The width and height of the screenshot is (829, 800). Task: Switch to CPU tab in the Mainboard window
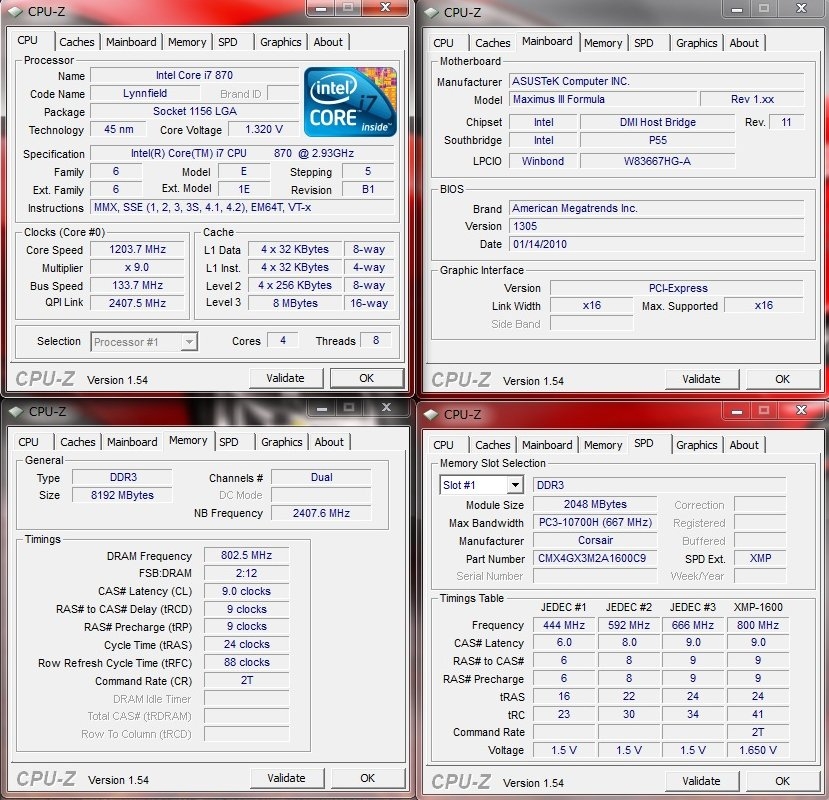coord(443,43)
